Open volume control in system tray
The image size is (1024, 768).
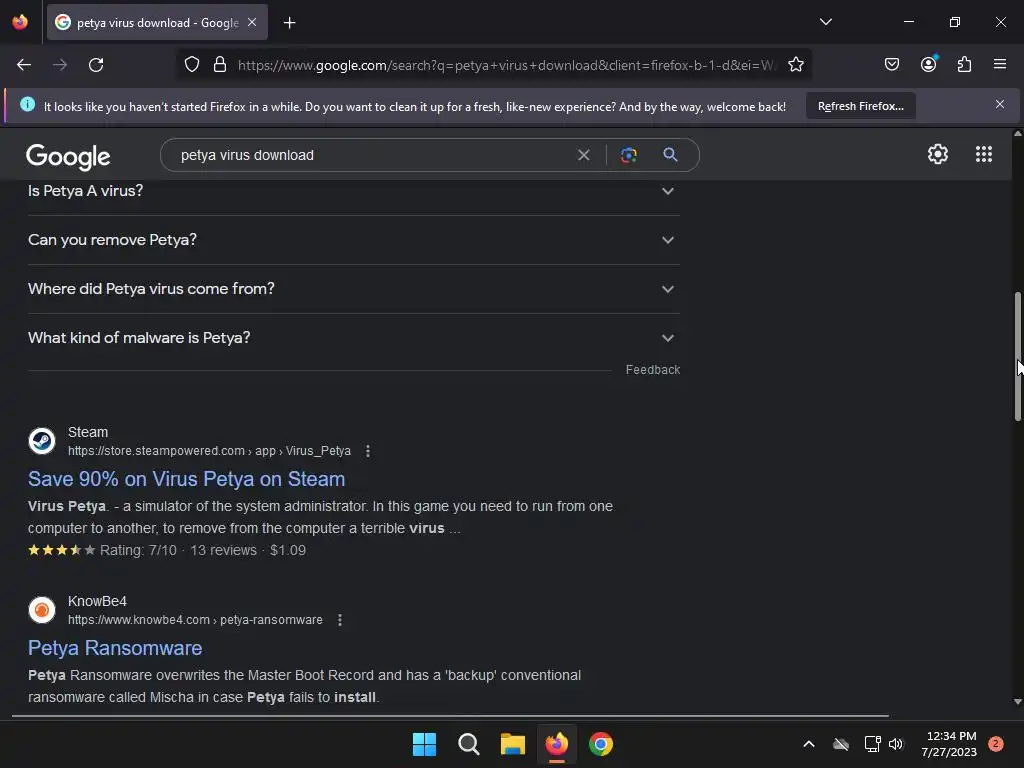coord(895,744)
